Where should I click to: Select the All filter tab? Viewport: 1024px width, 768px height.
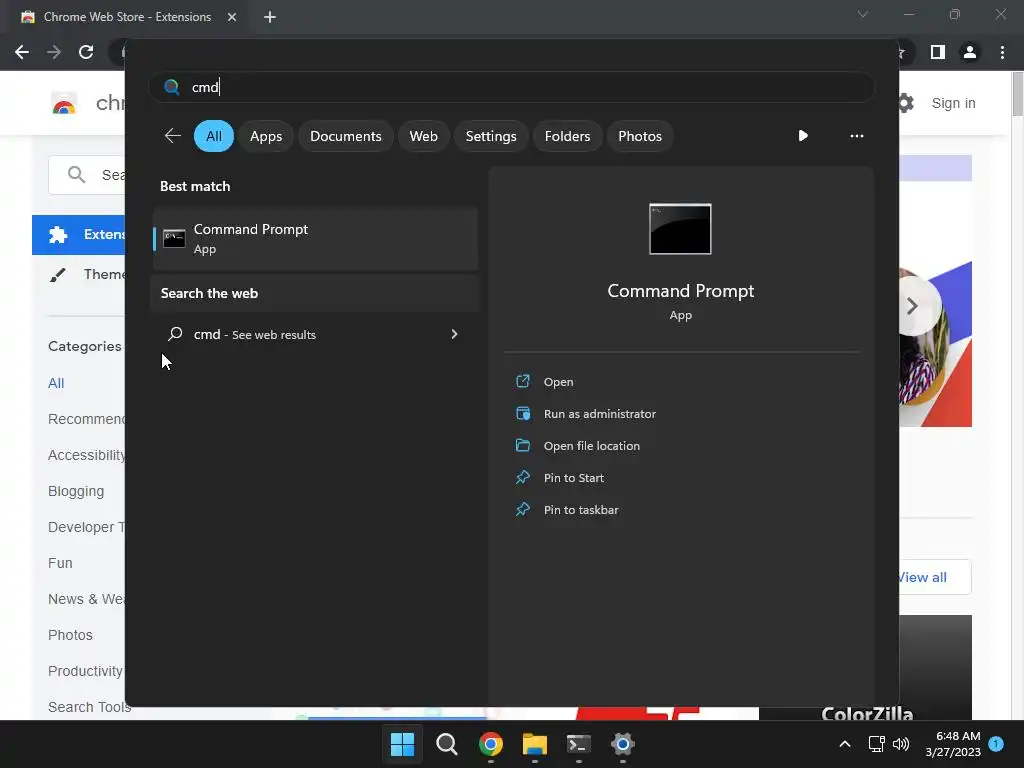point(214,136)
